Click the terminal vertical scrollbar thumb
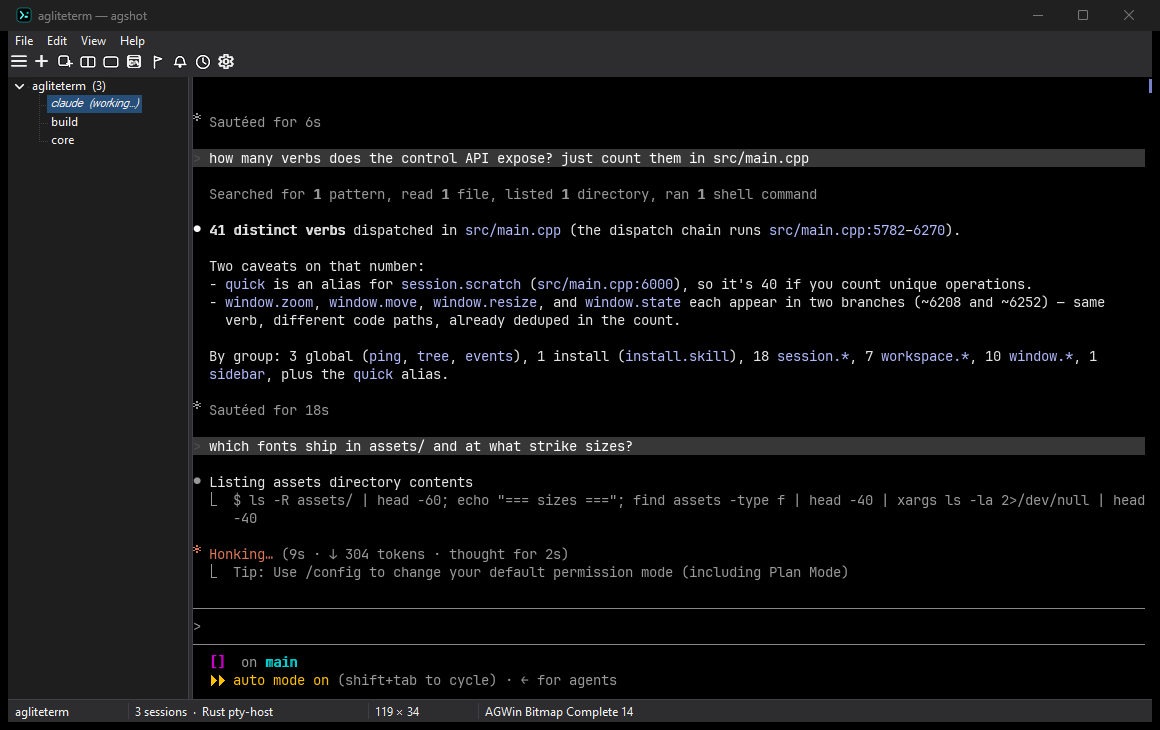This screenshot has height=730, width=1160. pos(1150,86)
